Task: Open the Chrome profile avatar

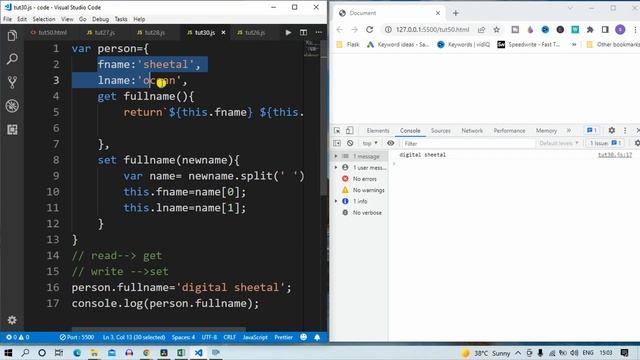Action: tap(620, 29)
